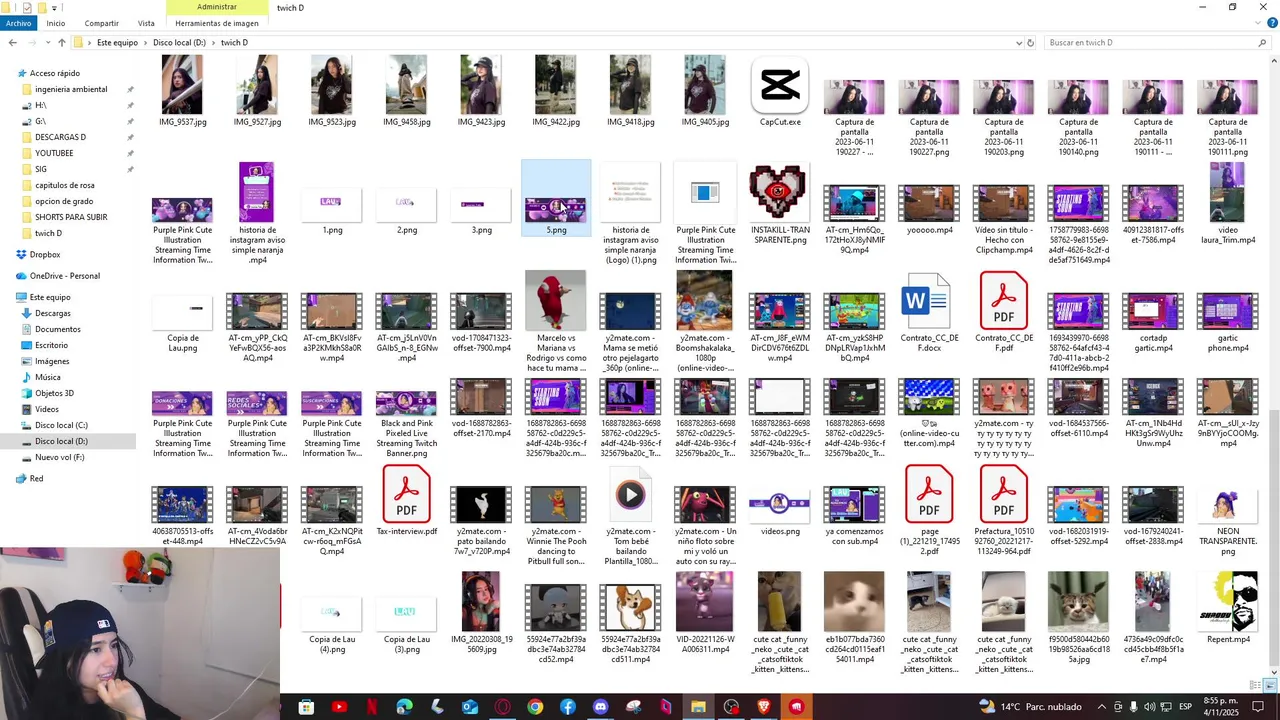This screenshot has height=720, width=1280.
Task: Select Nuevo vol (F:) in navigation pane
Action: tap(59, 457)
